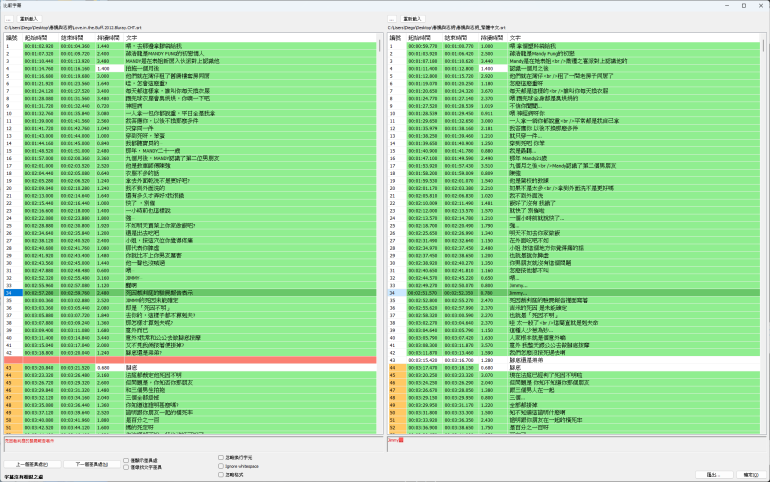Click the left pane's browse '...' button

tap(9, 19)
